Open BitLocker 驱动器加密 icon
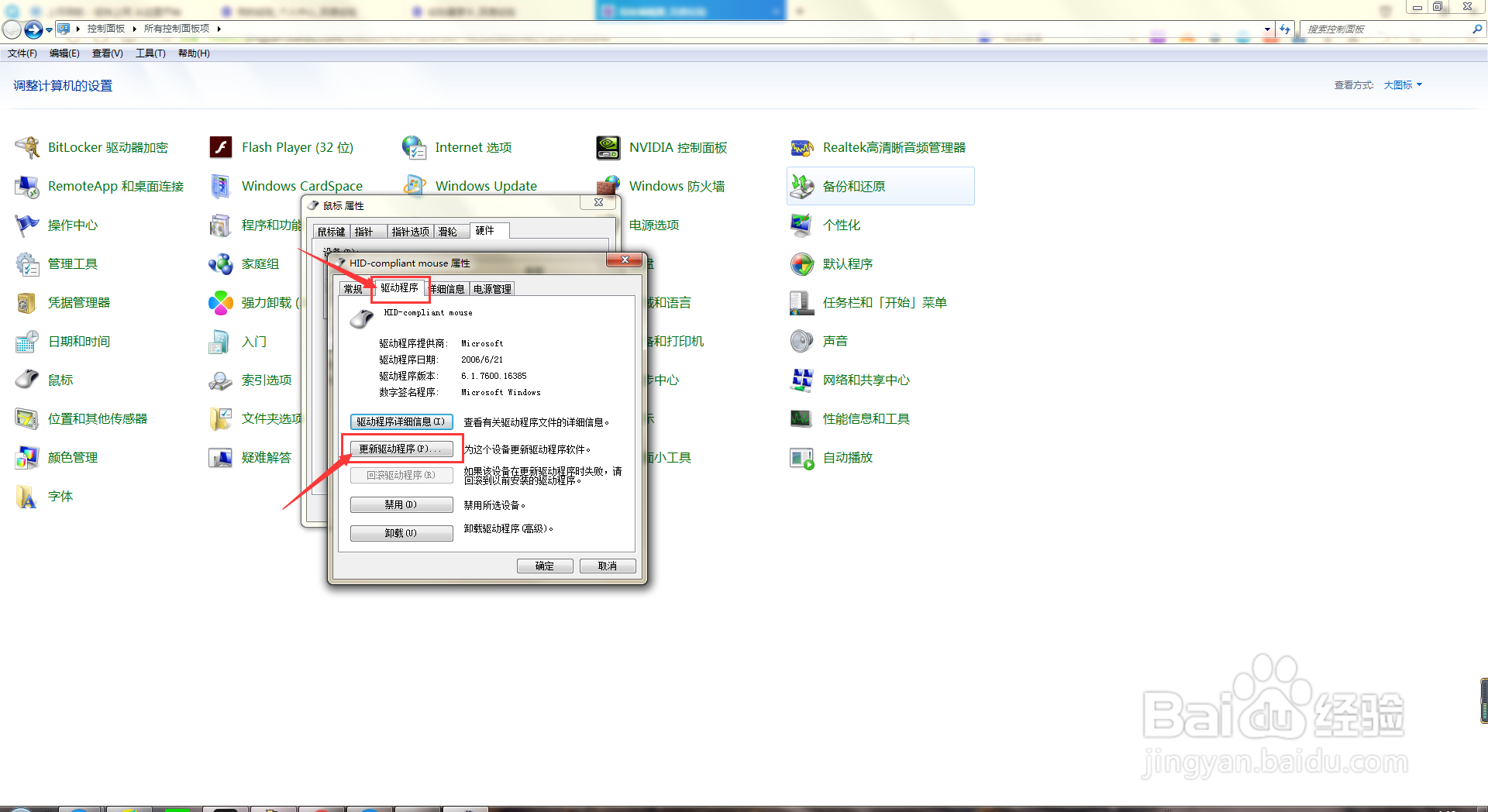1488x812 pixels. click(x=27, y=147)
